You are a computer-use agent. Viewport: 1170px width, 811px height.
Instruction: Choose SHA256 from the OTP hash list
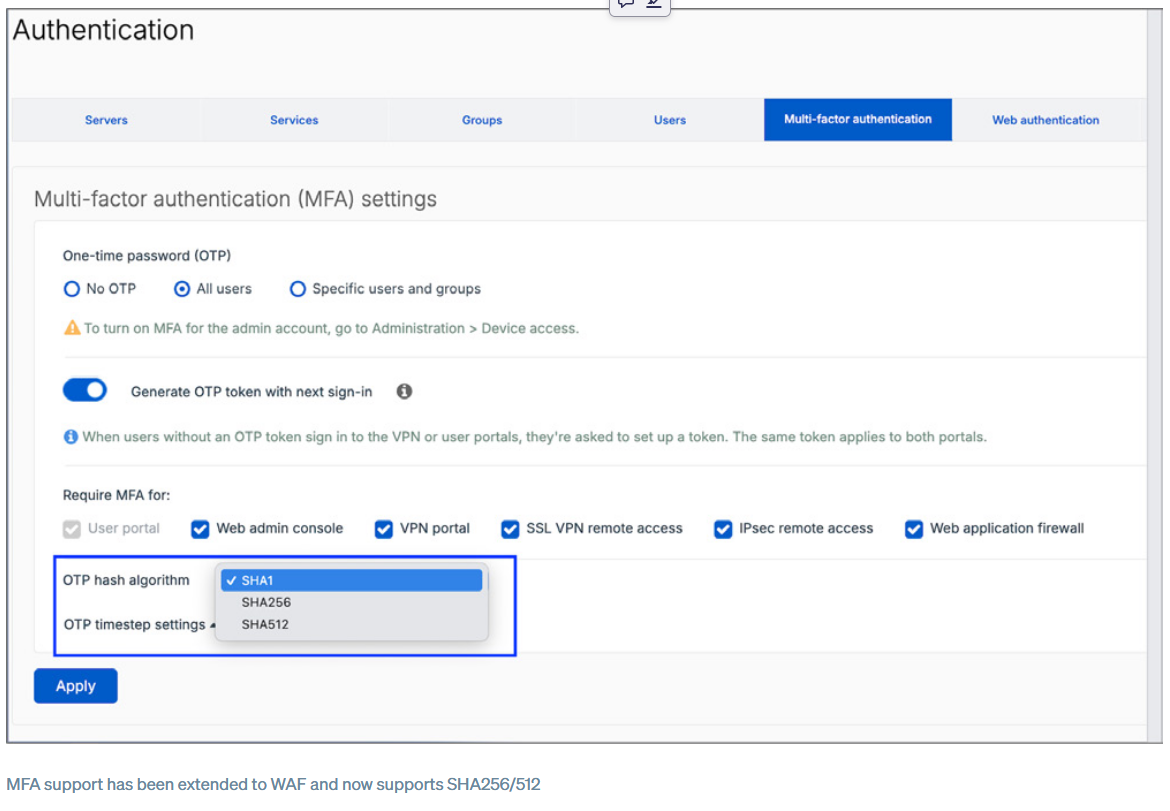pyautogui.click(x=266, y=603)
